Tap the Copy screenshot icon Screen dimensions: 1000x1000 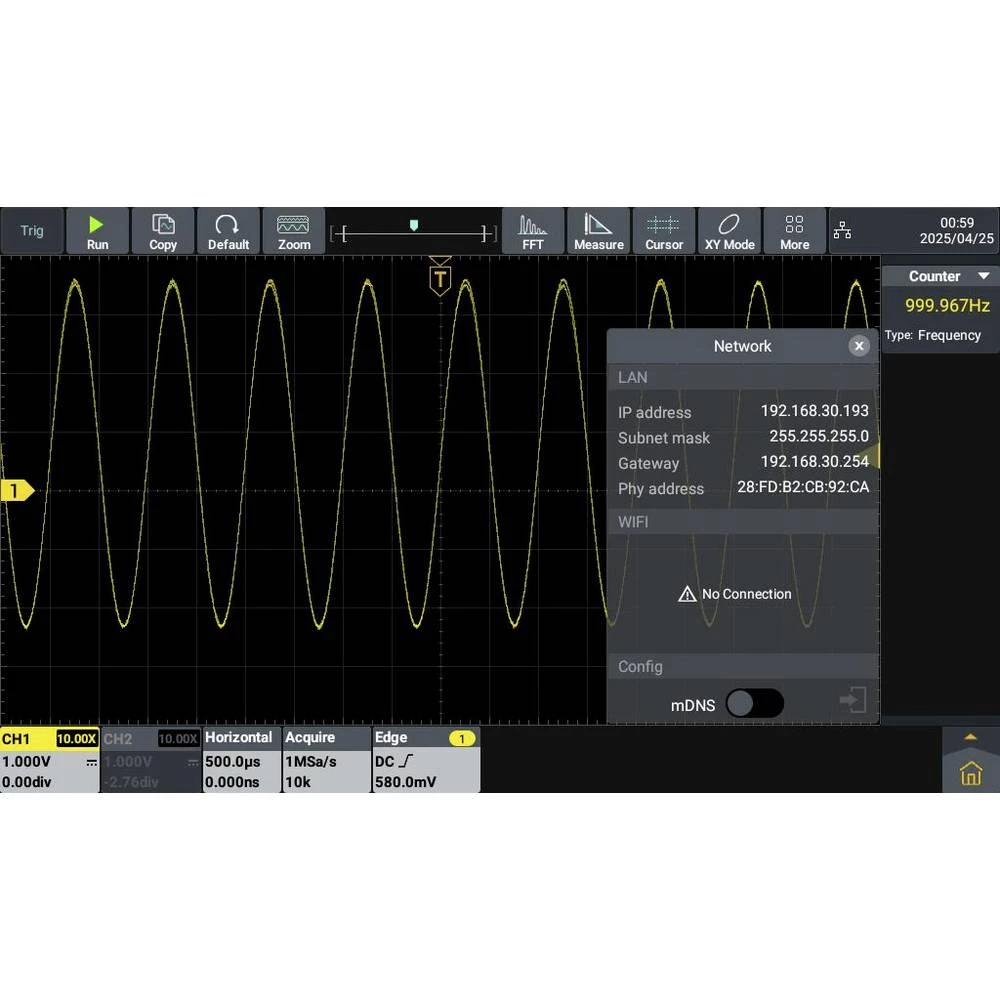(x=163, y=231)
